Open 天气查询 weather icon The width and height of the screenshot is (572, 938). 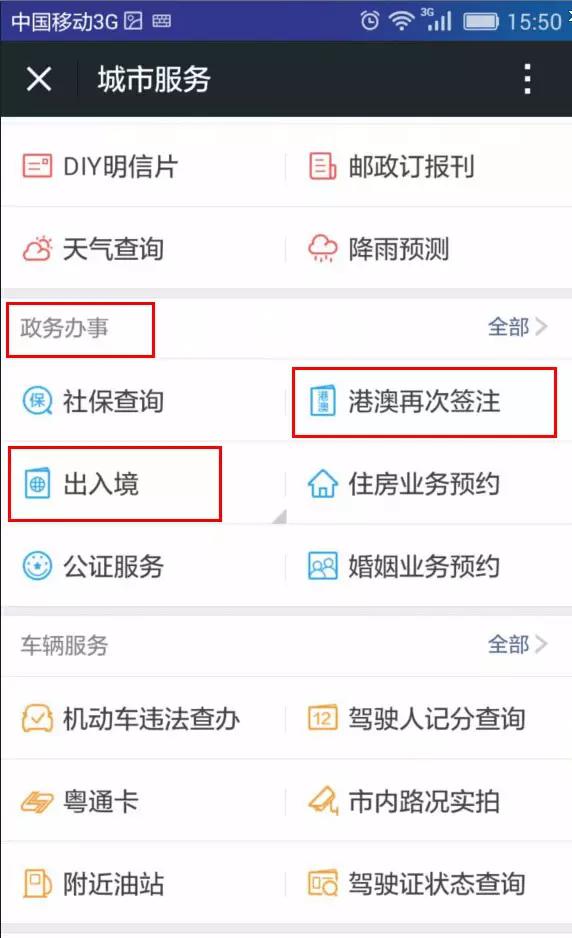coord(37,249)
